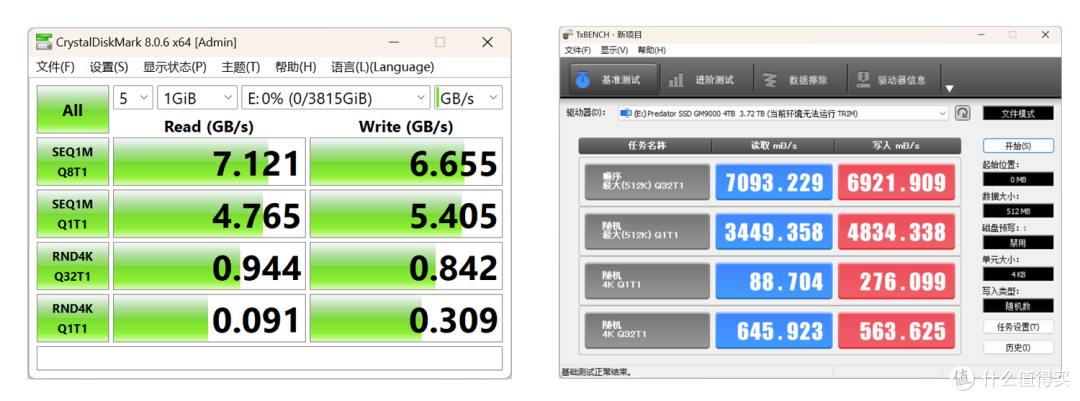Click the 数据大小 field showing 512 MB
Viewport: 1080px width, 401px height.
pyautogui.click(x=1018, y=211)
